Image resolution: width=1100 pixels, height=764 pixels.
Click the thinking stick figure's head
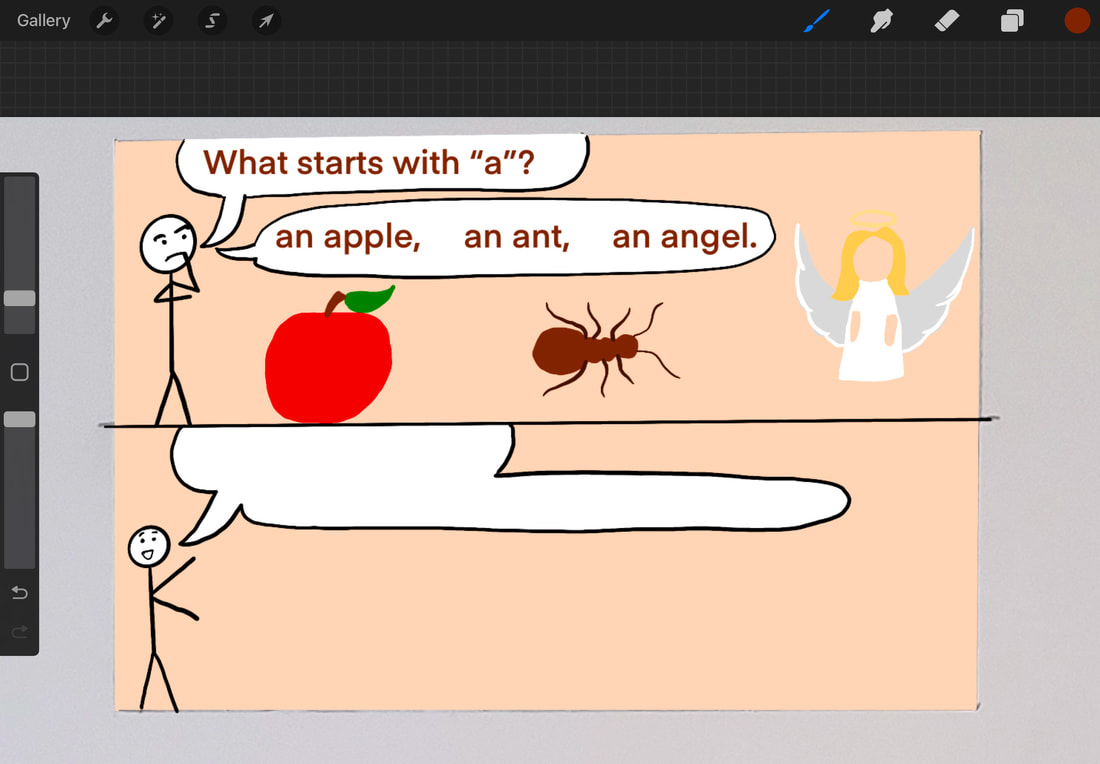point(168,244)
